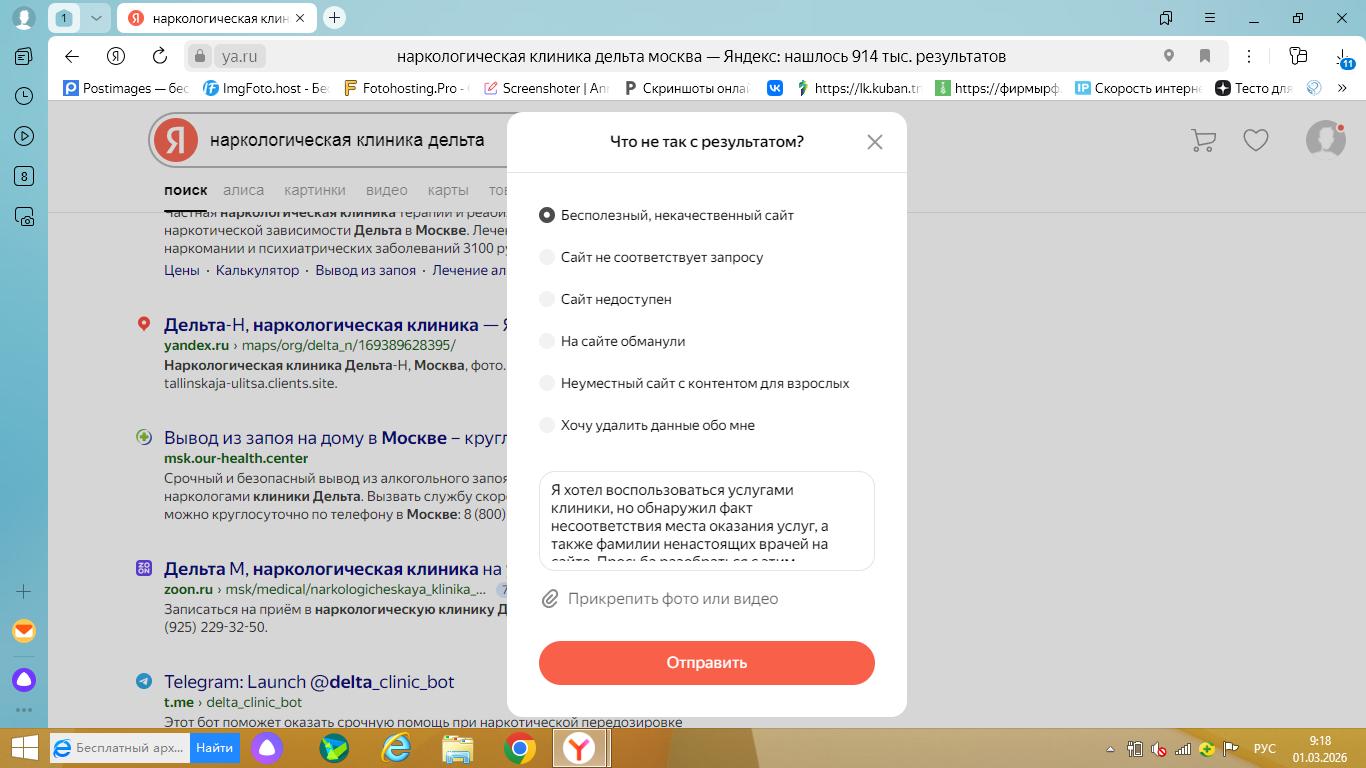Switch to the алиса search tab

point(243,190)
